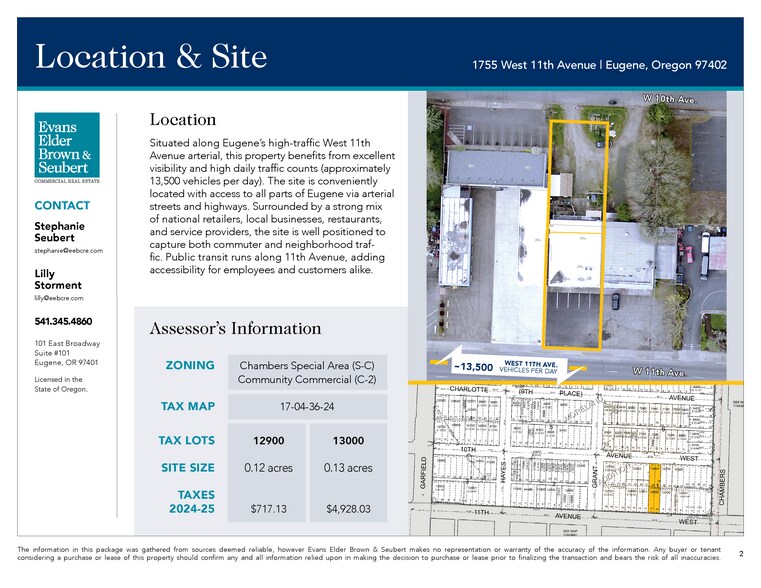Image resolution: width=761 pixels, height=588 pixels.
Task: Click the W 10th Ave. street label
Action: 667,100
